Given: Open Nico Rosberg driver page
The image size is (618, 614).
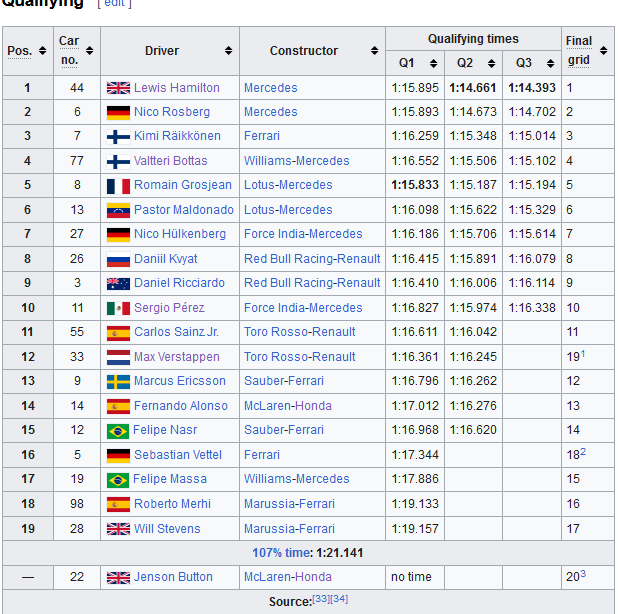Looking at the screenshot, I should pos(172,112).
